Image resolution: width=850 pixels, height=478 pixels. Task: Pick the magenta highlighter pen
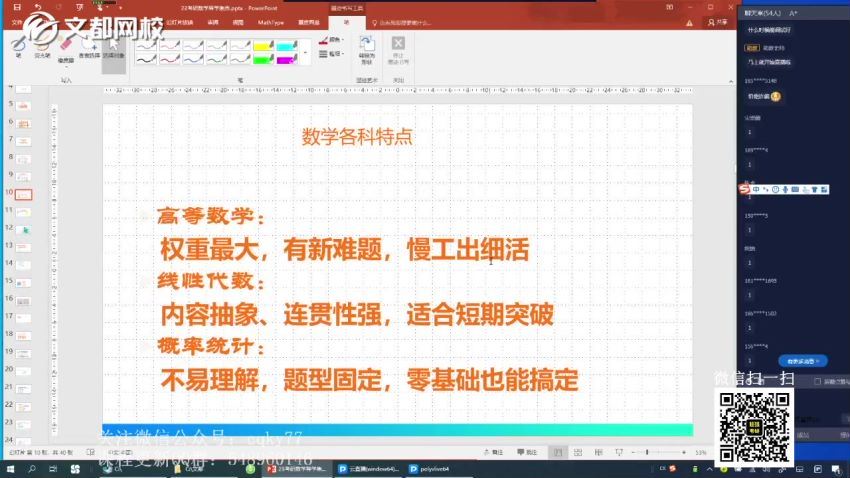point(286,59)
